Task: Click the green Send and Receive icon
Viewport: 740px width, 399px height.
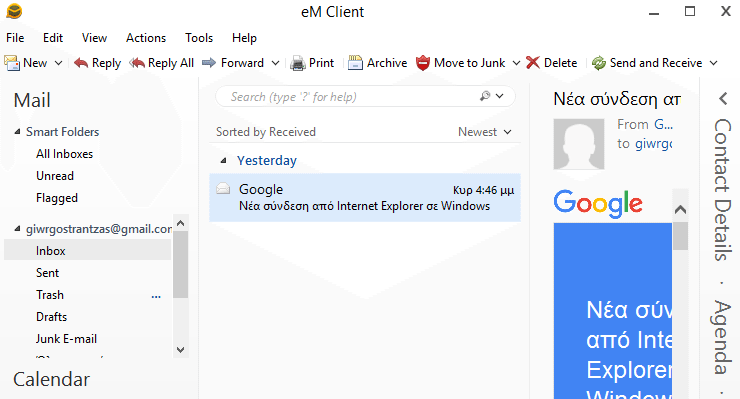Action: click(x=599, y=63)
